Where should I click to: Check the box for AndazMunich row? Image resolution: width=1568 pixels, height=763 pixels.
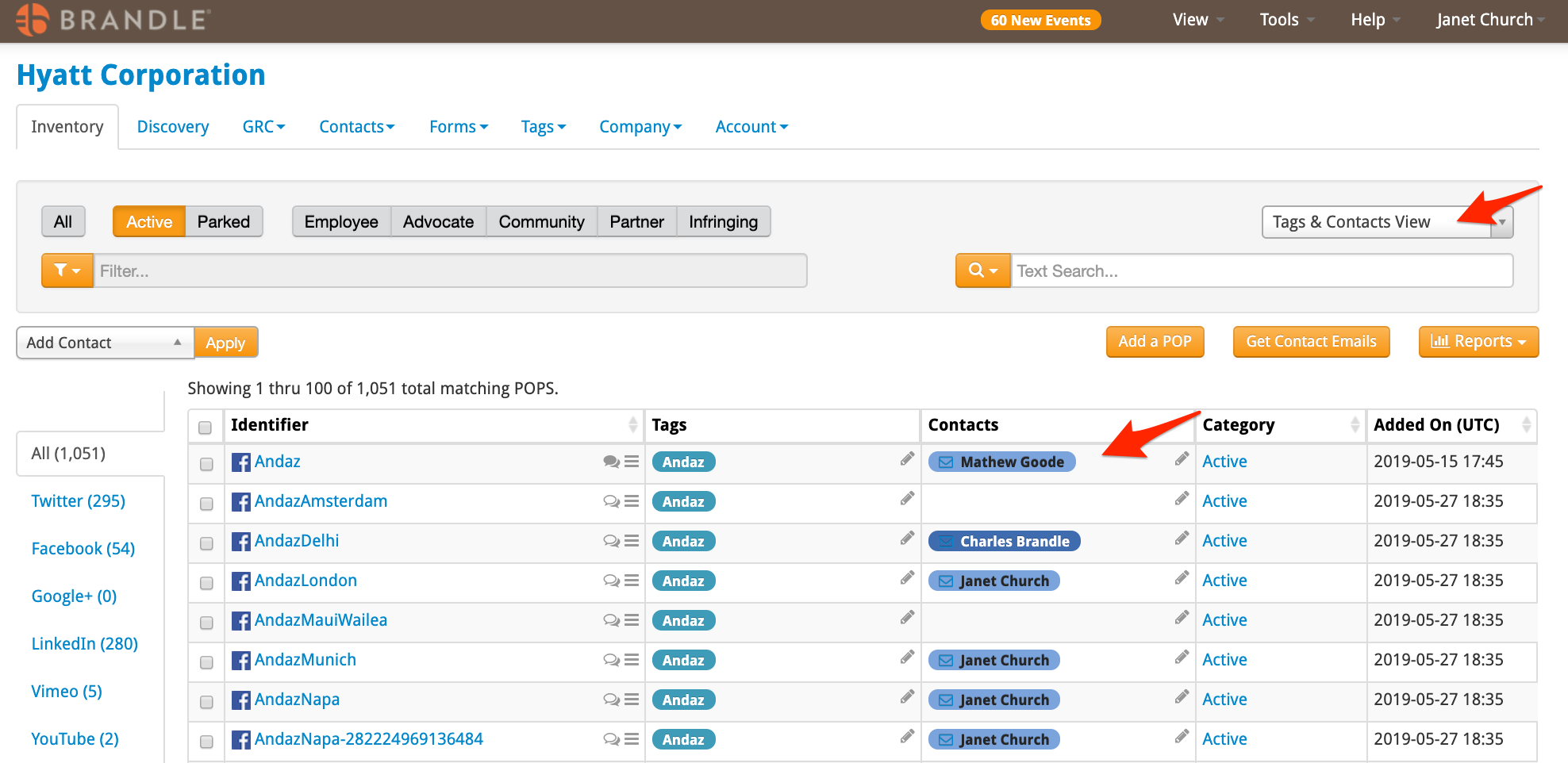pyautogui.click(x=206, y=662)
